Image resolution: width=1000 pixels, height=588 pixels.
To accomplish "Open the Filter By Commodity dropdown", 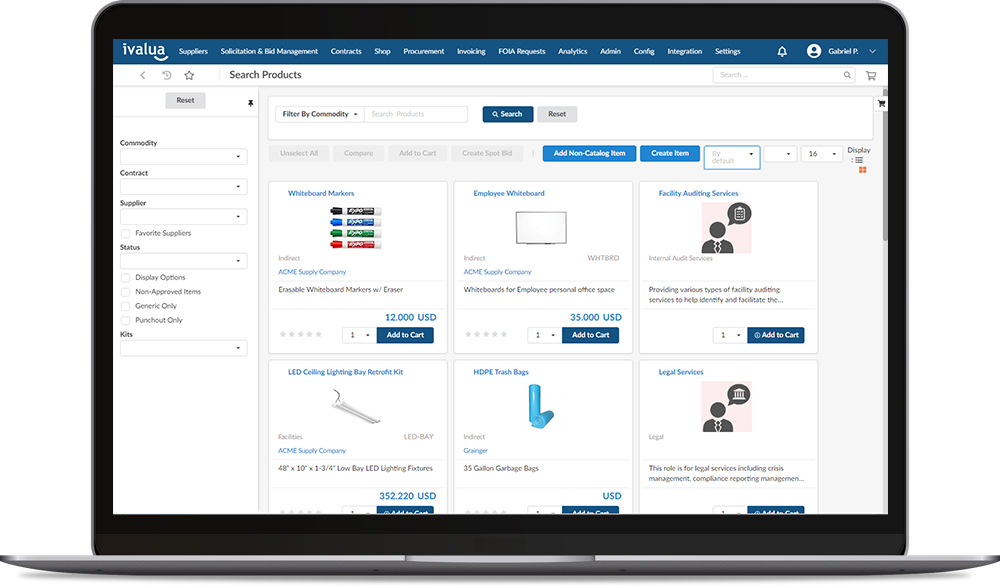I will click(x=320, y=114).
